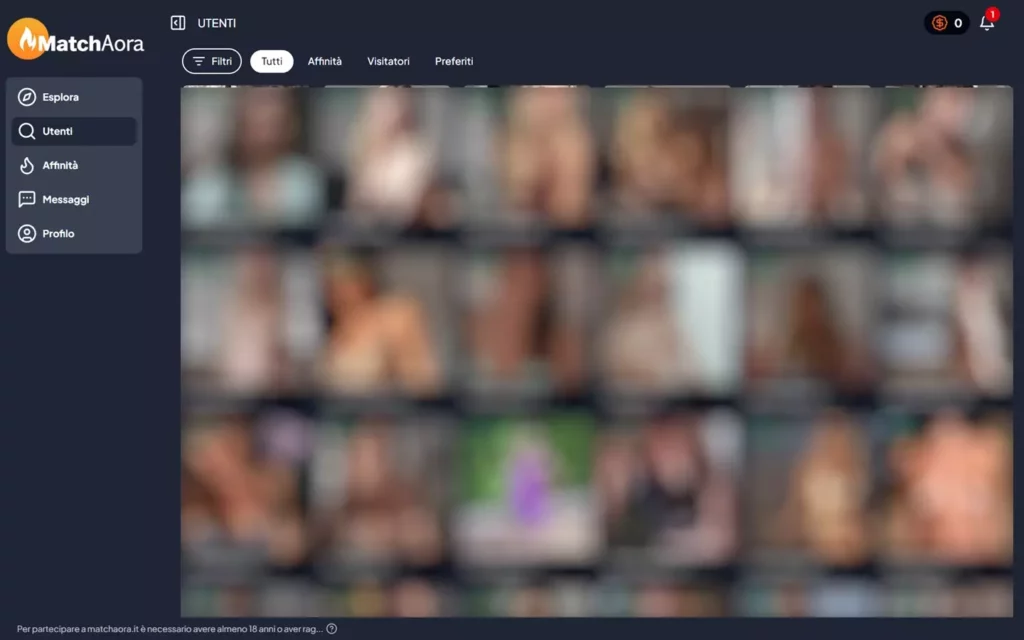Read the age requirement notice text
Viewport: 1024px width, 640px height.
pyautogui.click(x=170, y=629)
